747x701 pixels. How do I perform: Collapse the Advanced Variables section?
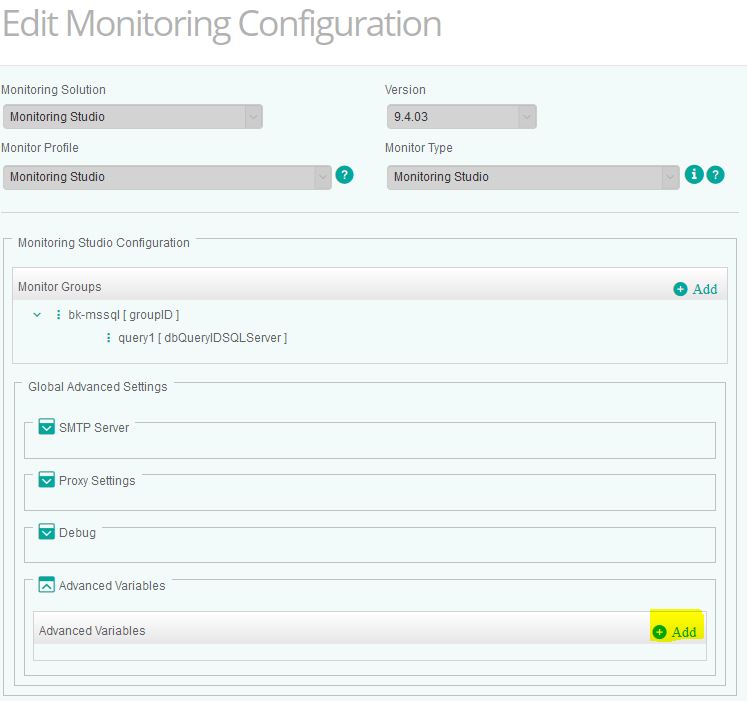[x=47, y=584]
